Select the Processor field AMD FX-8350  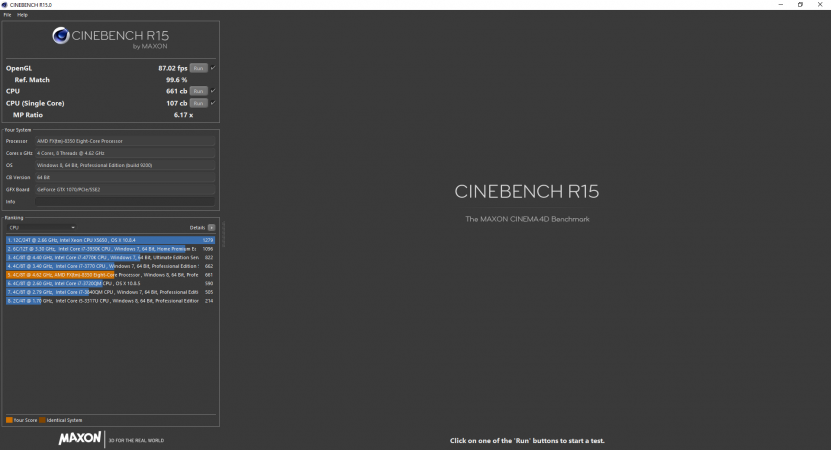pyautogui.click(x=125, y=141)
